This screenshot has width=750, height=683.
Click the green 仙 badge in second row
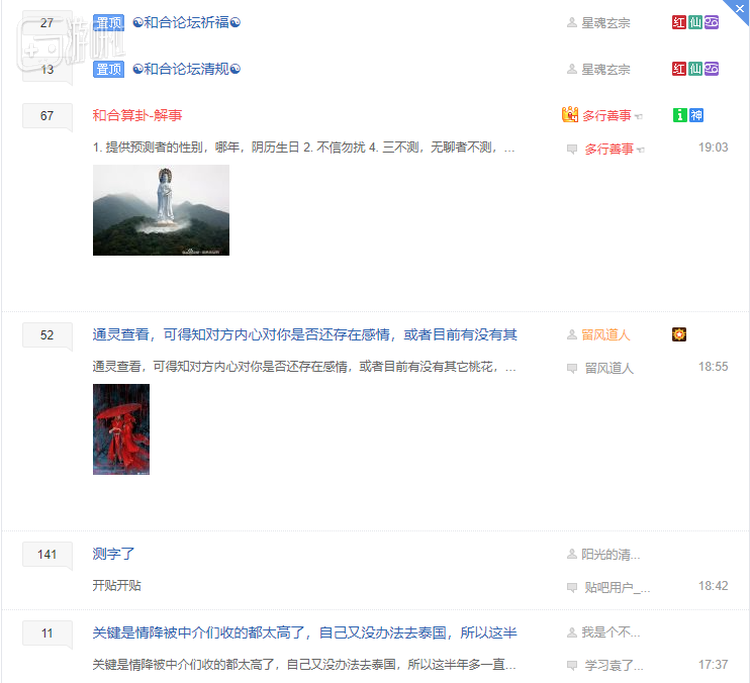[x=695, y=69]
